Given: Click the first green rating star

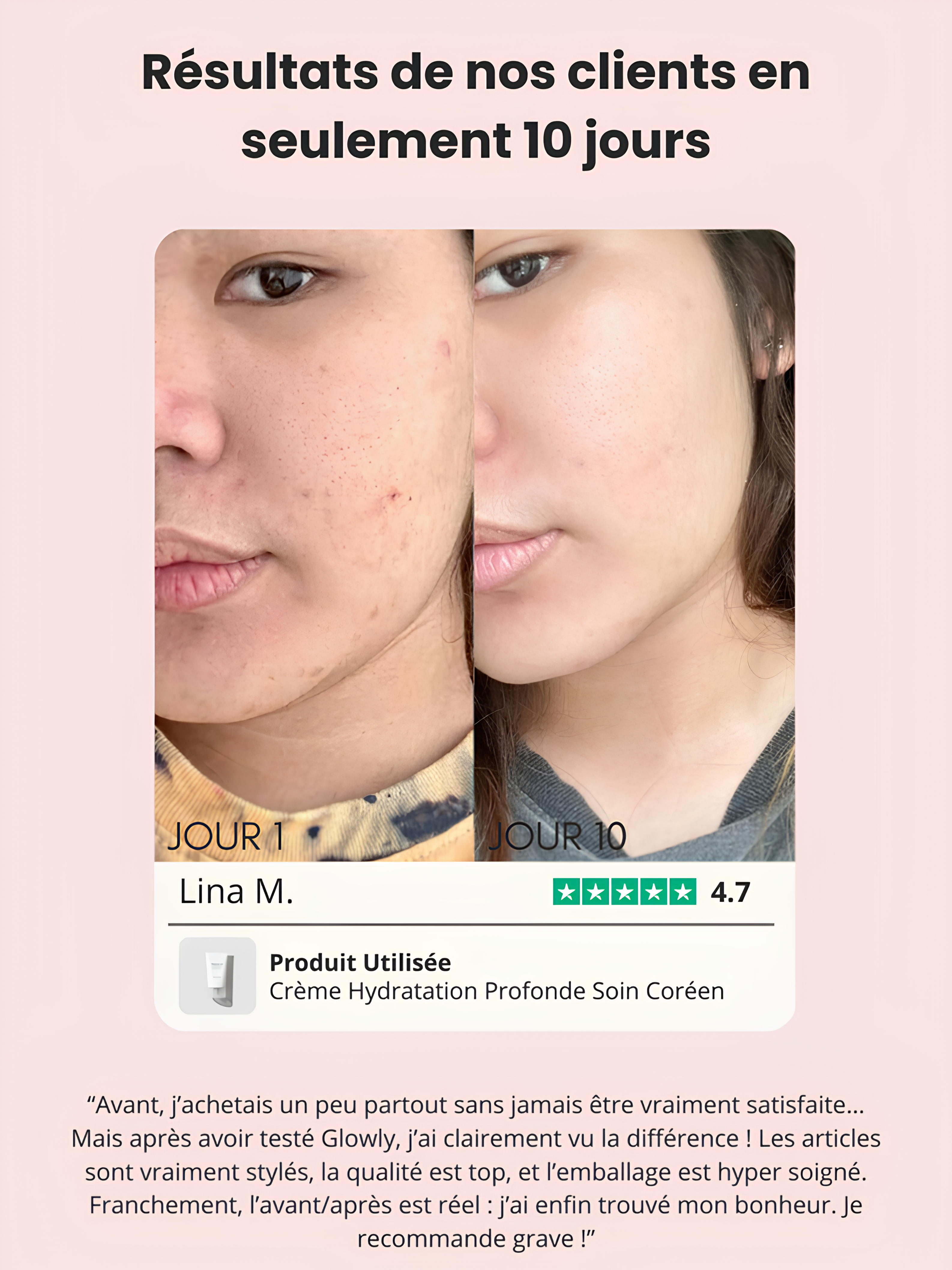Looking at the screenshot, I should [x=567, y=891].
